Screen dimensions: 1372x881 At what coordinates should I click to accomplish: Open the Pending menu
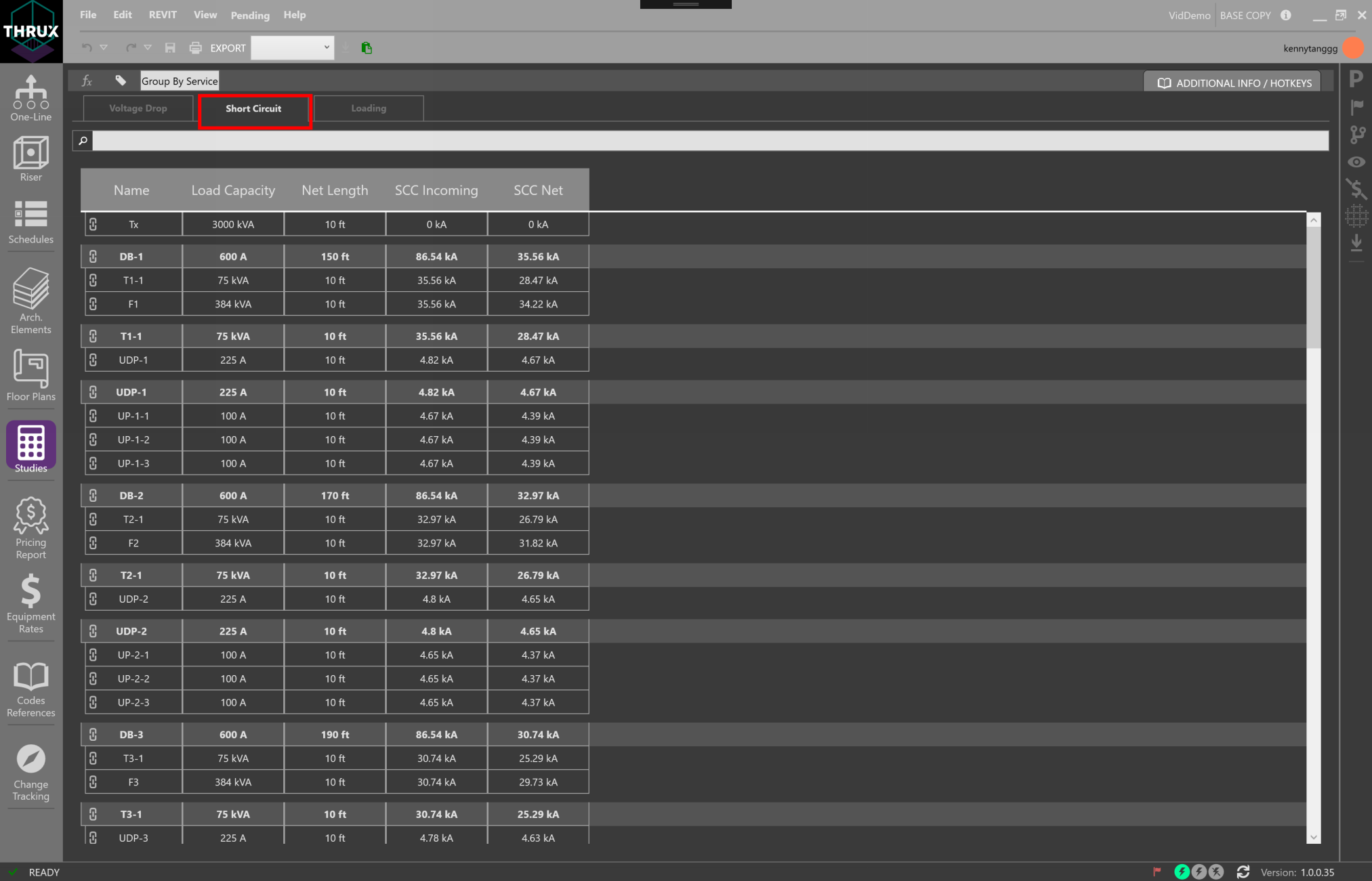tap(249, 15)
